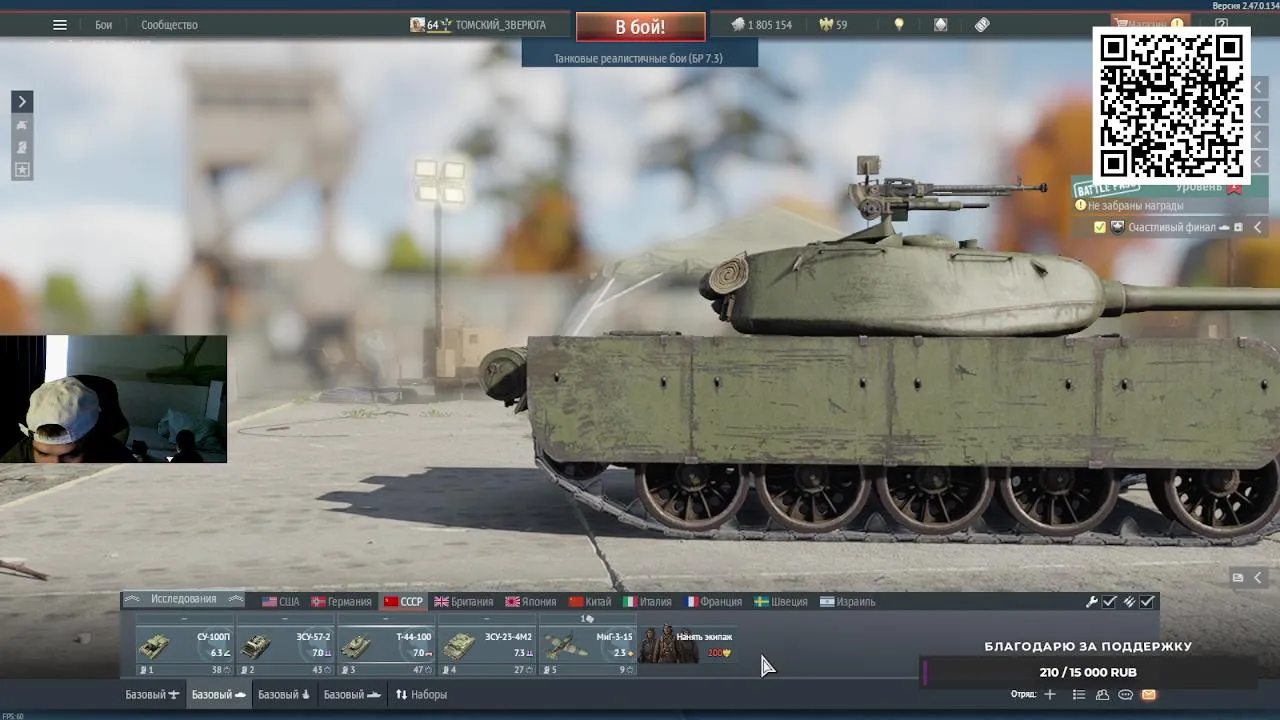
Task: Select the МиГ-3-15 aircraft slot
Action: [588, 647]
